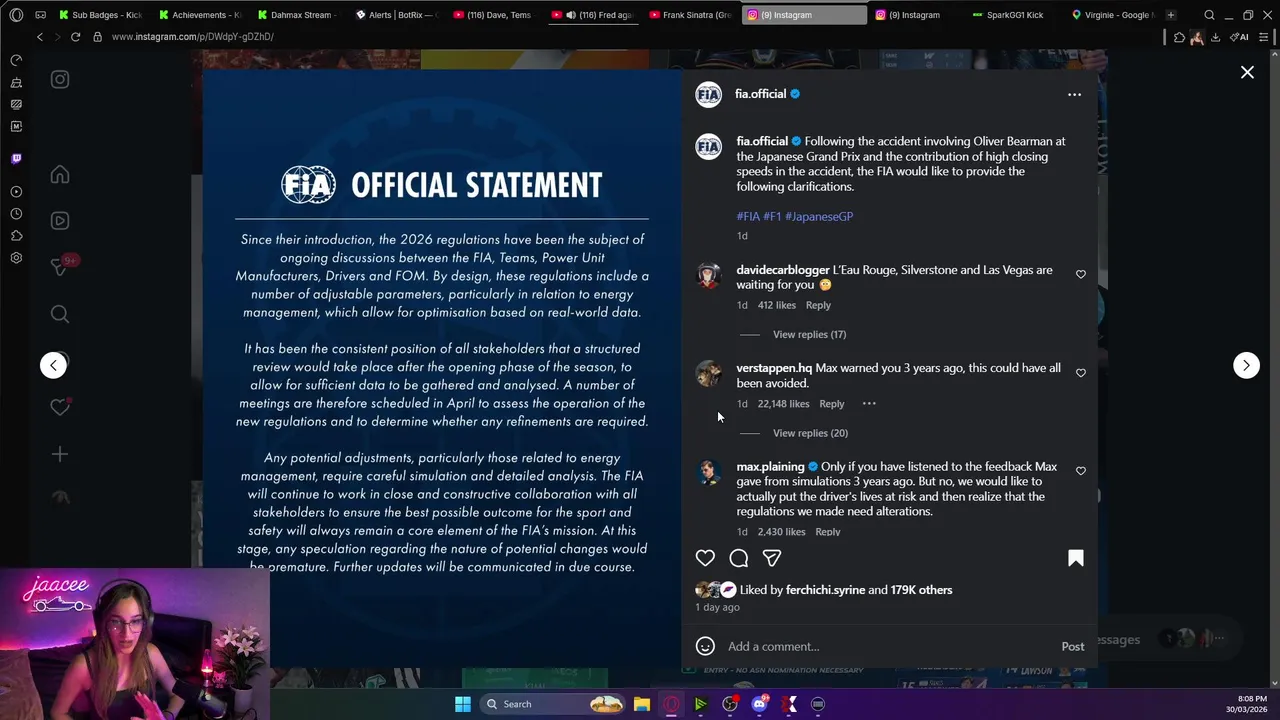
Task: Open the three-dot options menu on the post
Action: coord(1074,95)
